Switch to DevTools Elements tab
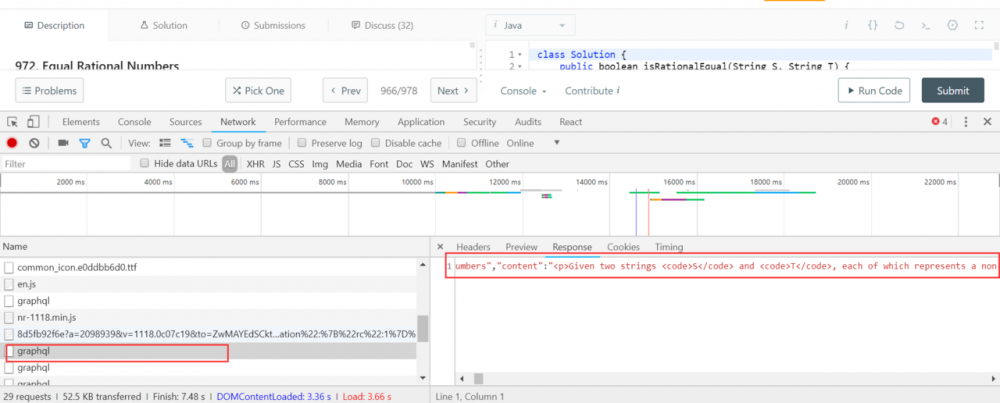Screen dimensions: 1000x403 [81, 122]
